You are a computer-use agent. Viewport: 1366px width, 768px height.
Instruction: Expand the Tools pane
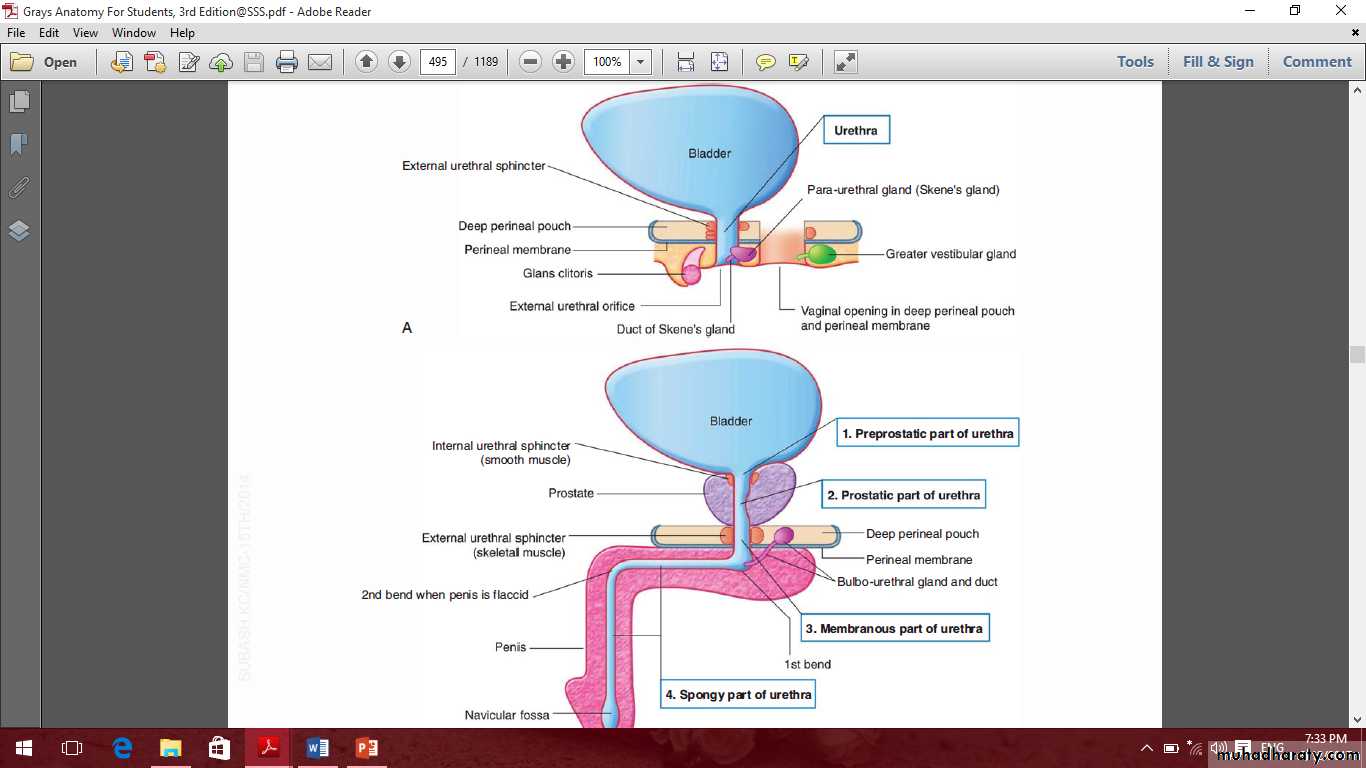[x=1135, y=62]
